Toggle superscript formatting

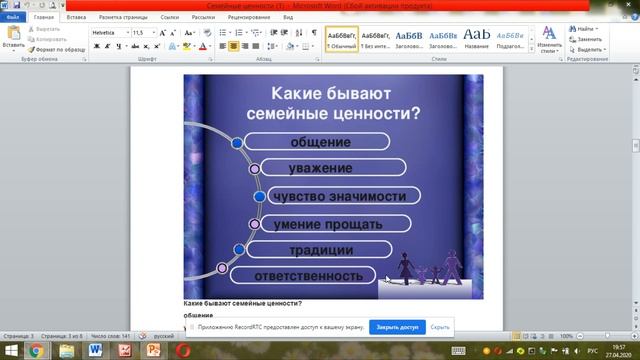click(157, 46)
